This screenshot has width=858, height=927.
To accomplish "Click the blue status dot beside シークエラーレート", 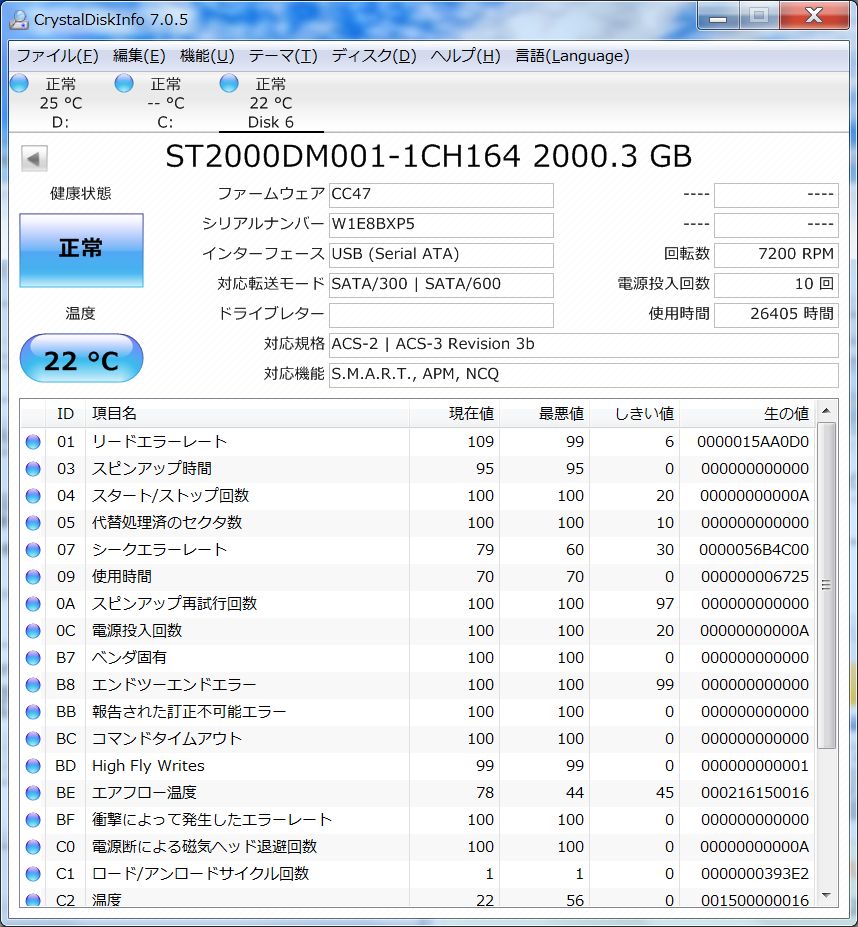I will (32, 549).
